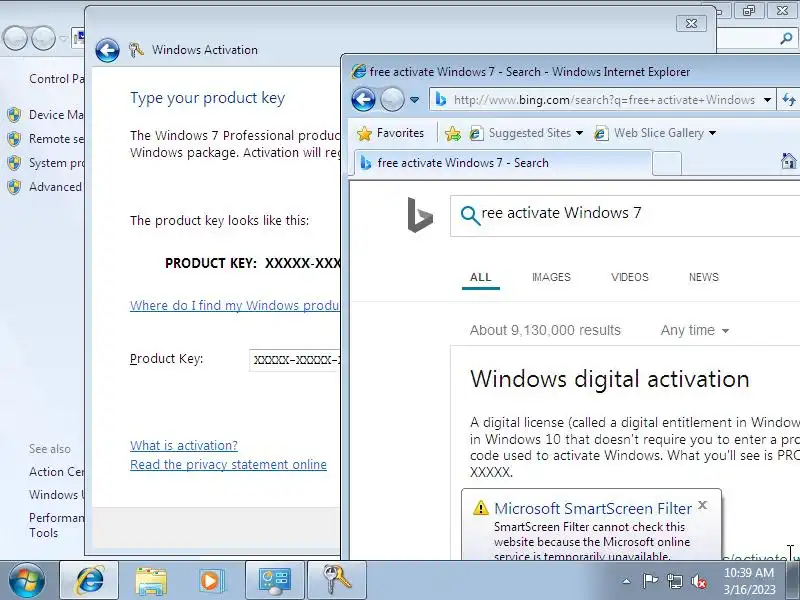The image size is (800, 600).
Task: Open System protection in Control Panel sidebar
Action: tap(56, 163)
